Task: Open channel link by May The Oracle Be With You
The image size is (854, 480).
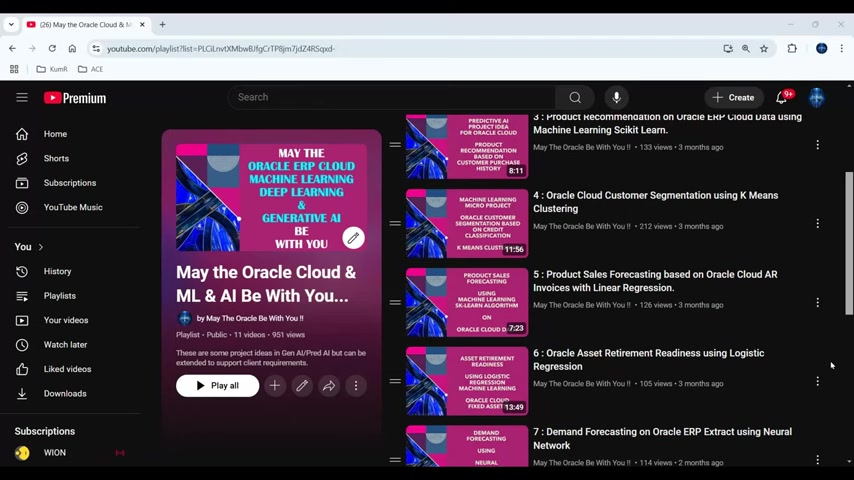Action: (x=250, y=318)
